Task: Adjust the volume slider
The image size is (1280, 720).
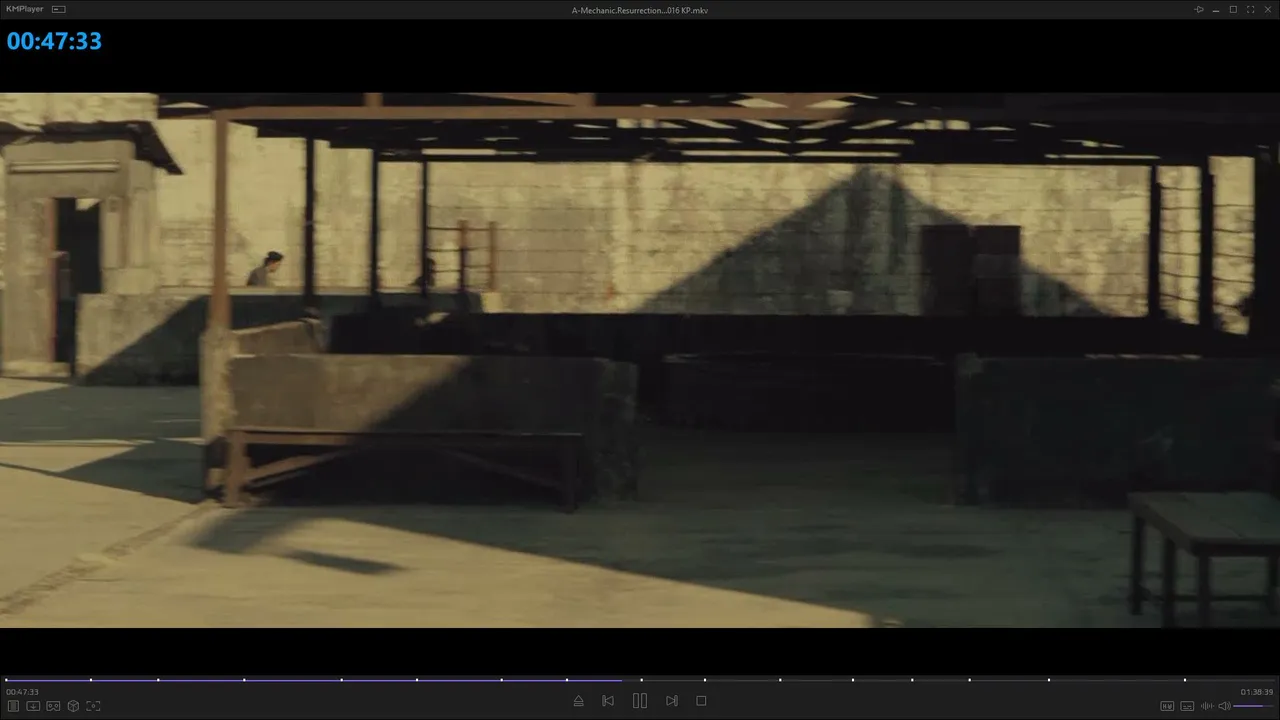Action: pos(1254,706)
